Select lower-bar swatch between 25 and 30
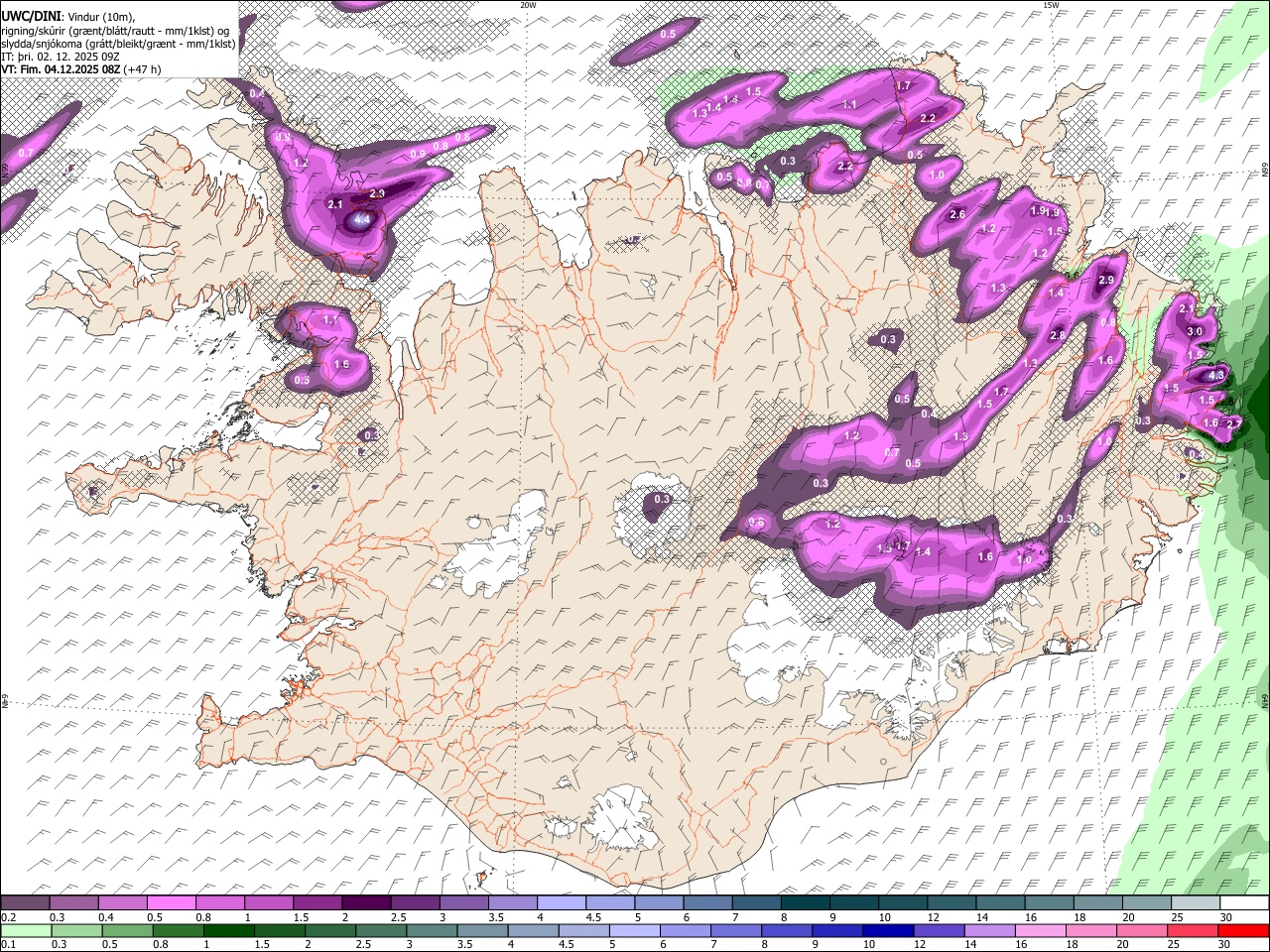The image size is (1270, 952). 1192,931
